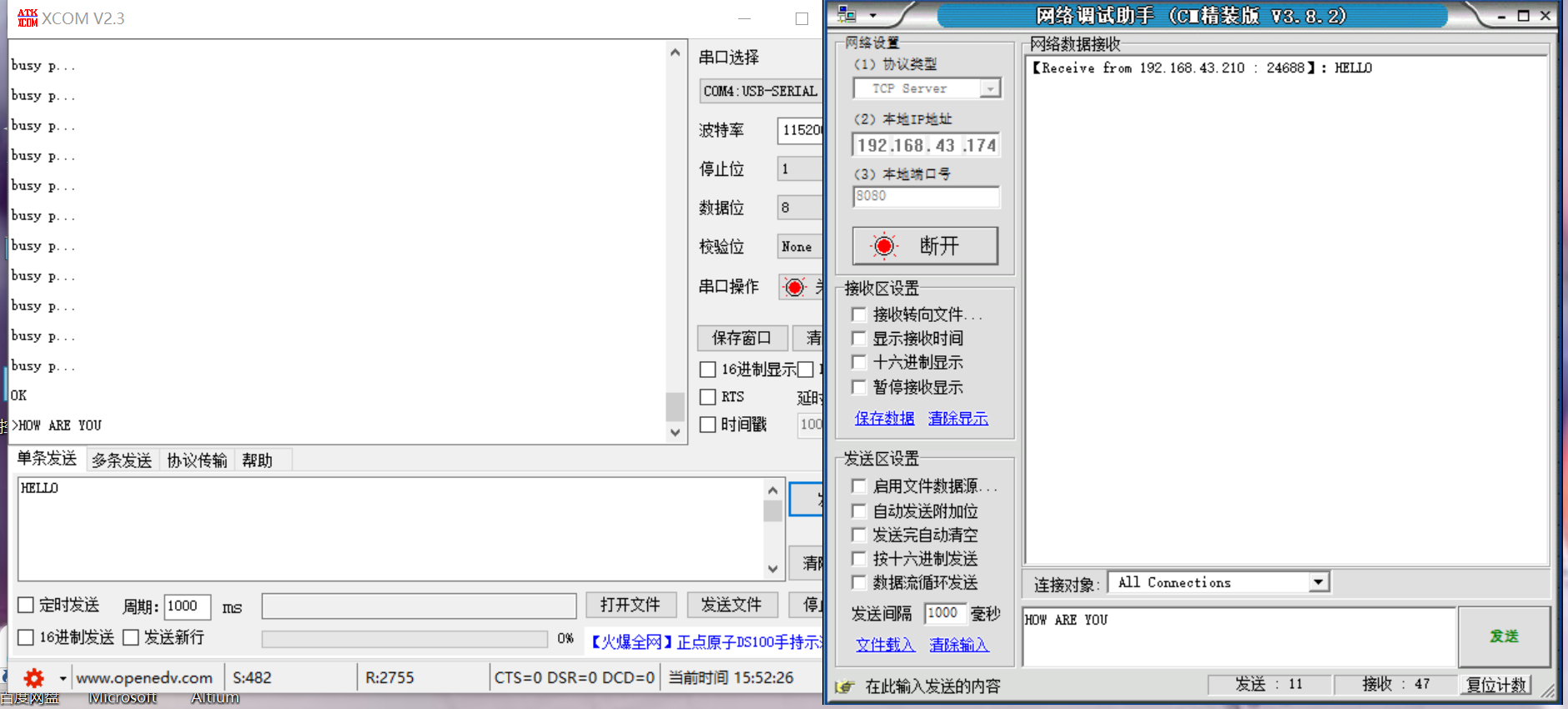This screenshot has height=709, width=1568.
Task: Click the ATK XCOM logo icon
Action: pyautogui.click(x=28, y=18)
